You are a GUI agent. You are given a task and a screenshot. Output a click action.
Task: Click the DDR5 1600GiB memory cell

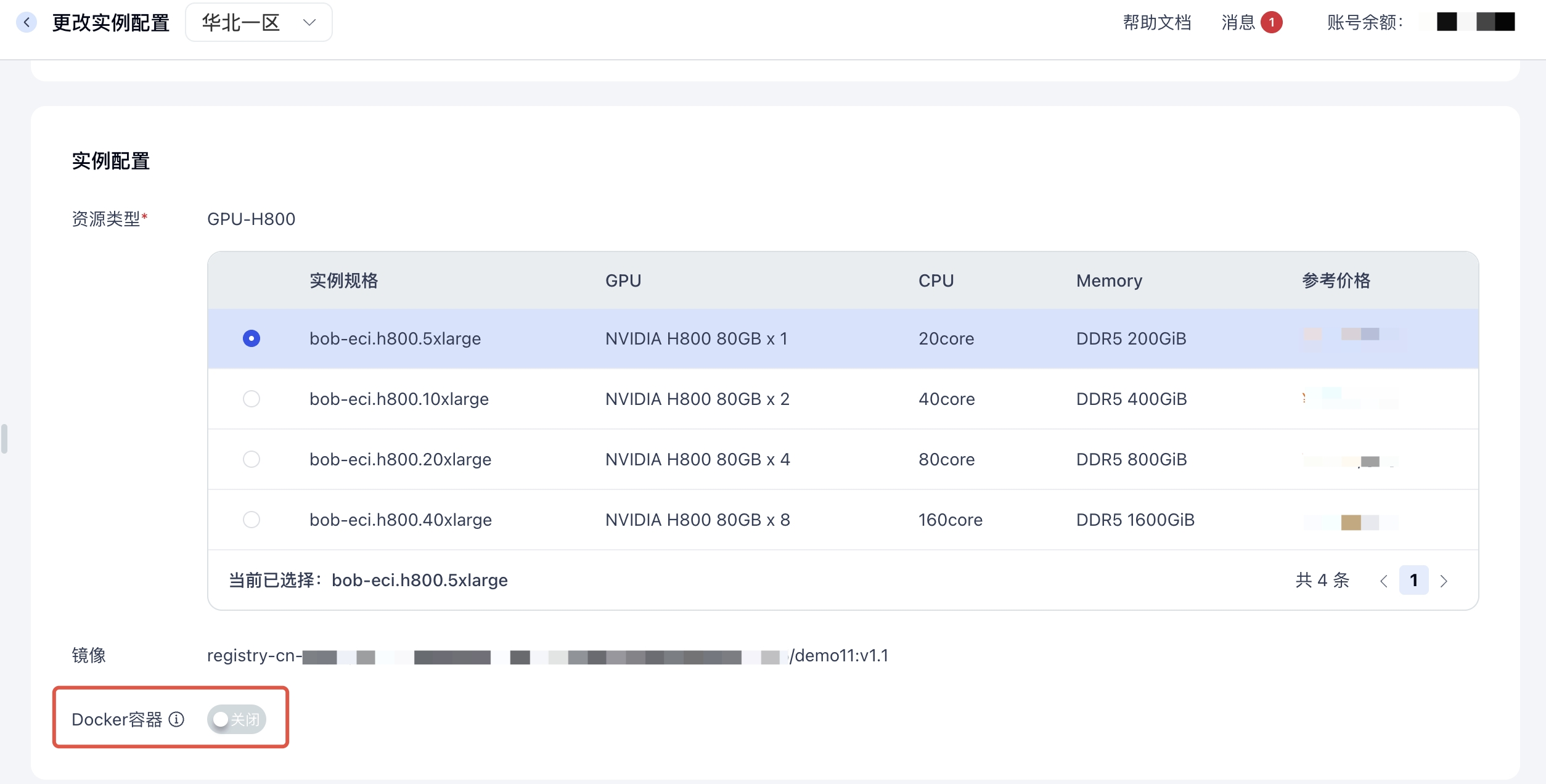pyautogui.click(x=1135, y=520)
